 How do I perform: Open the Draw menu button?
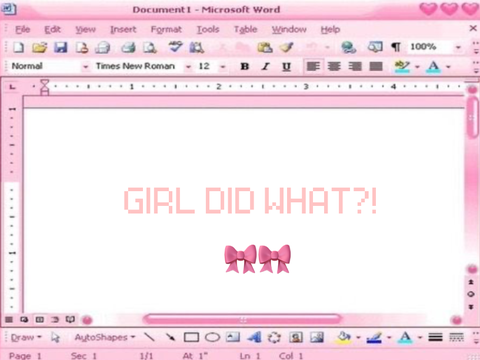point(26,337)
